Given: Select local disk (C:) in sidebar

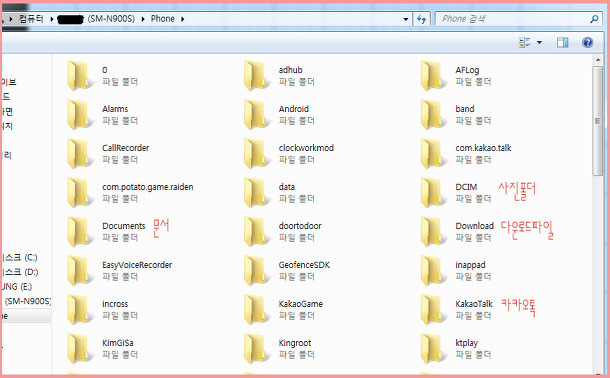Looking at the screenshot, I should 20,257.
